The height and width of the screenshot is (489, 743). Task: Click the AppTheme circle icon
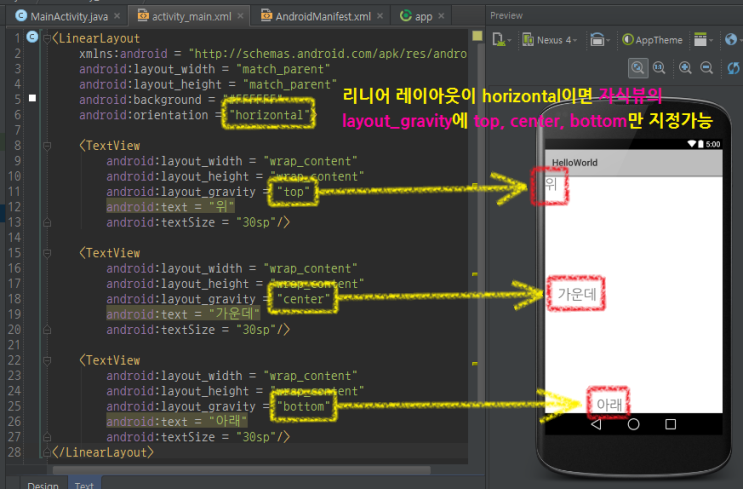click(628, 40)
